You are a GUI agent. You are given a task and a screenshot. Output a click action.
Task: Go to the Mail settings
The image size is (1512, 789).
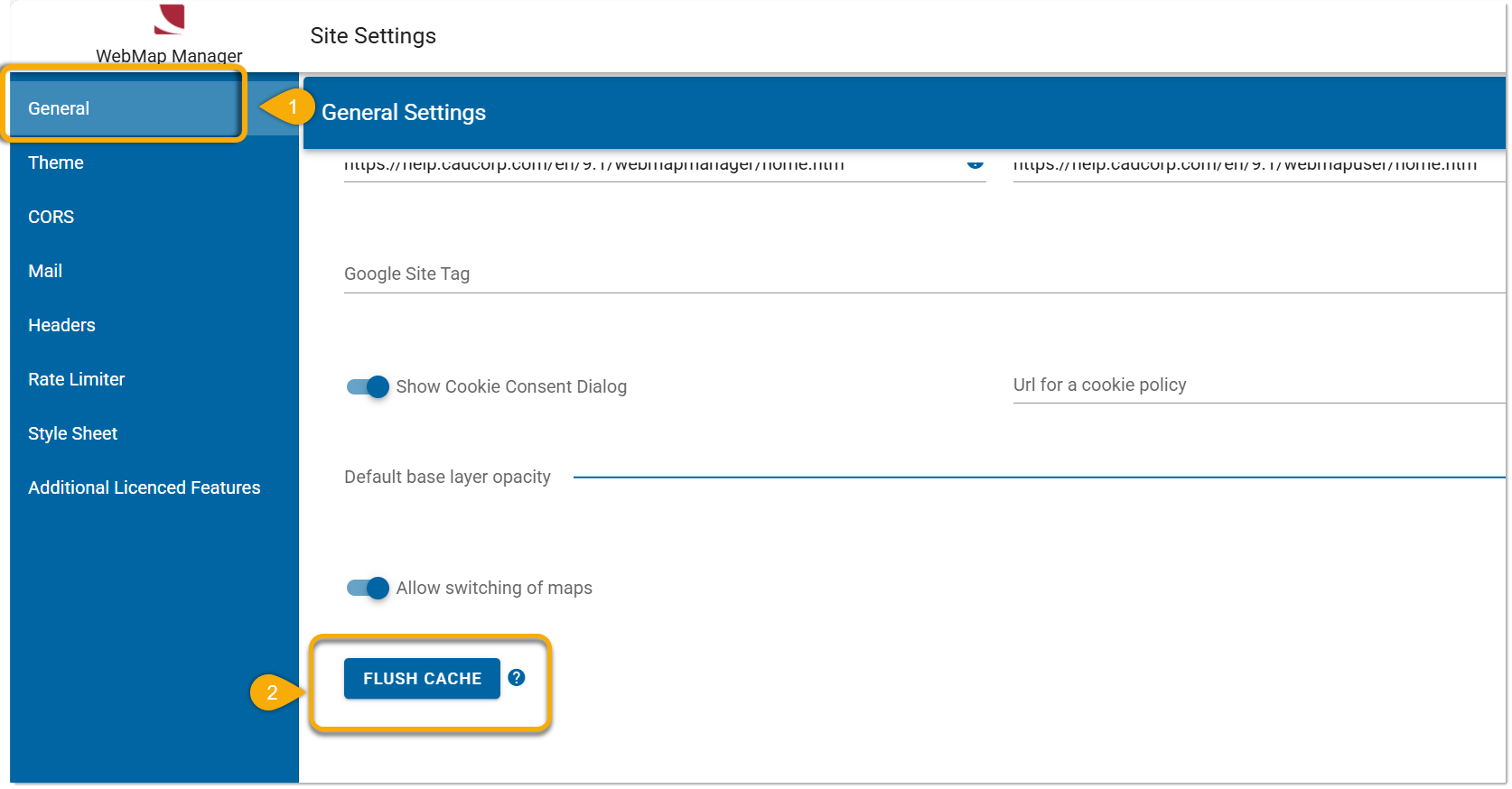point(154,271)
